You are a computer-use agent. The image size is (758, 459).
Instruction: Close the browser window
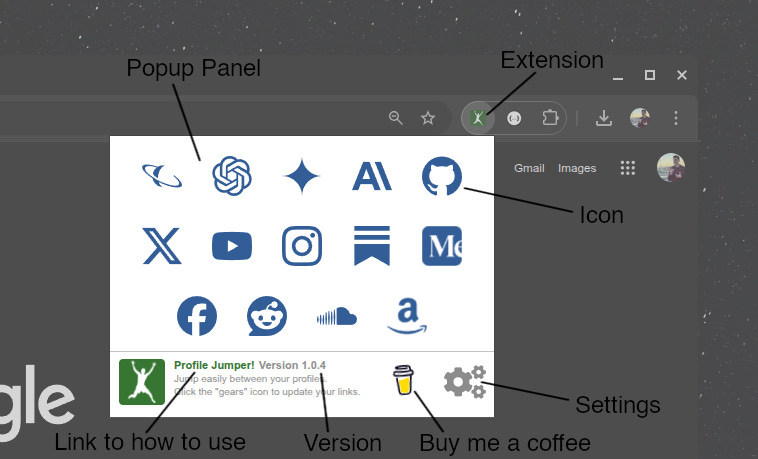point(682,75)
